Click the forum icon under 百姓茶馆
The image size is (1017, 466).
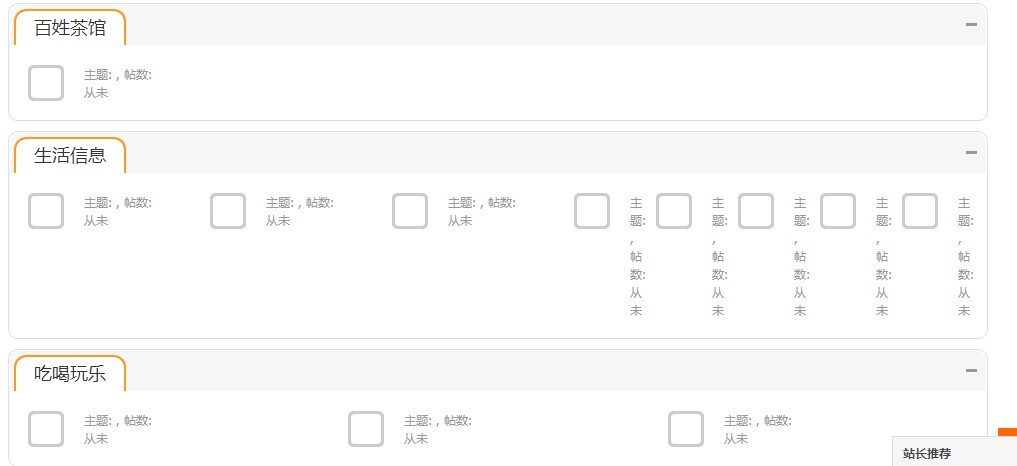pyautogui.click(x=46, y=83)
